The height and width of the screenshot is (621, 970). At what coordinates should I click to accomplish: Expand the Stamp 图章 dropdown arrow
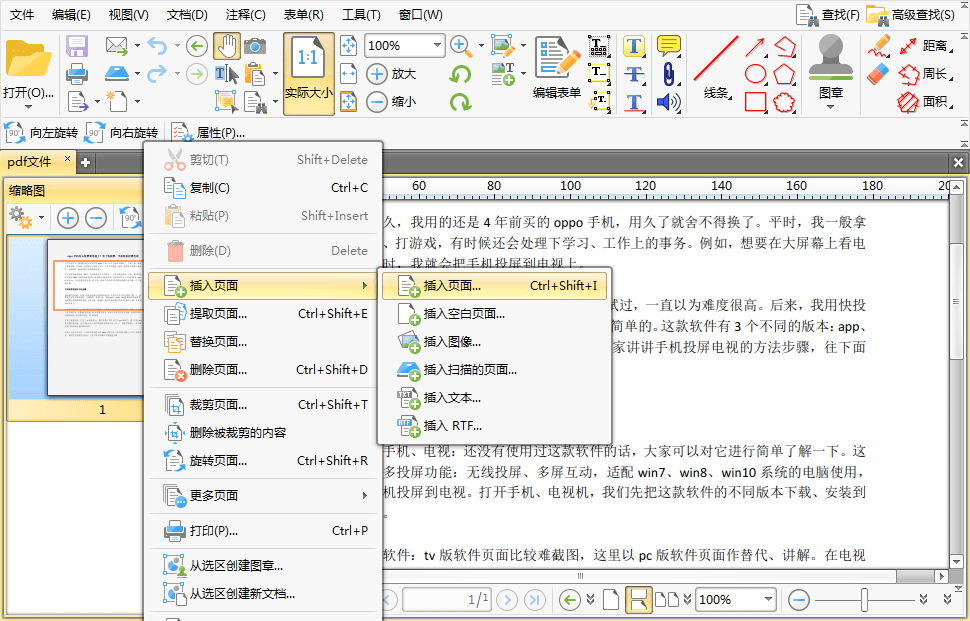pos(831,108)
